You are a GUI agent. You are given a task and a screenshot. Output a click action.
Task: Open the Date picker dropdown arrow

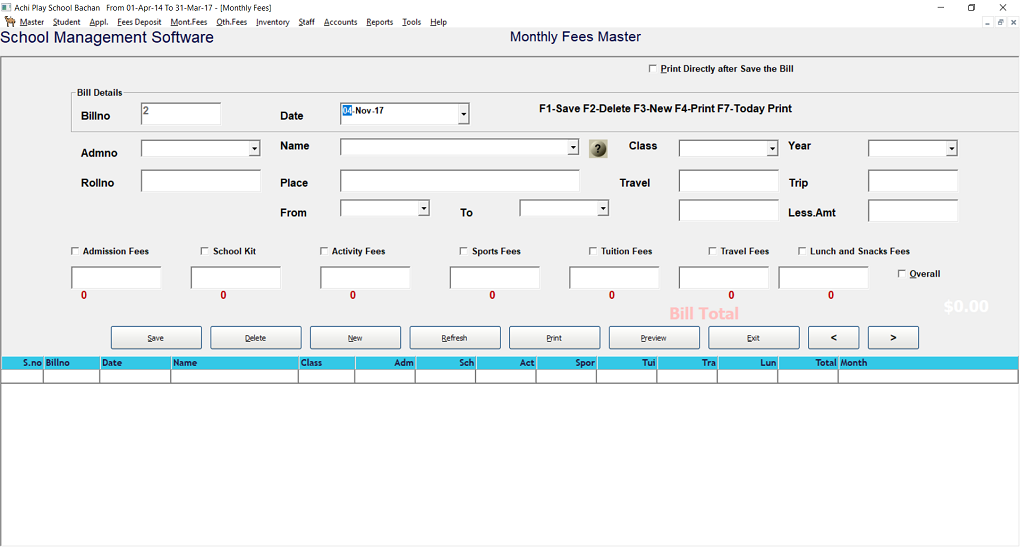[x=463, y=115]
